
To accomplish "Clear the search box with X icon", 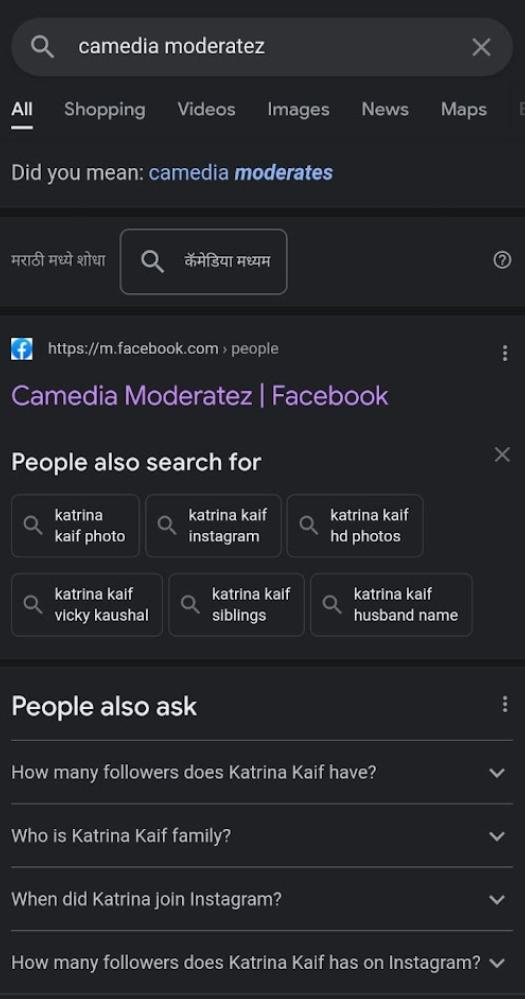I will (481, 47).
